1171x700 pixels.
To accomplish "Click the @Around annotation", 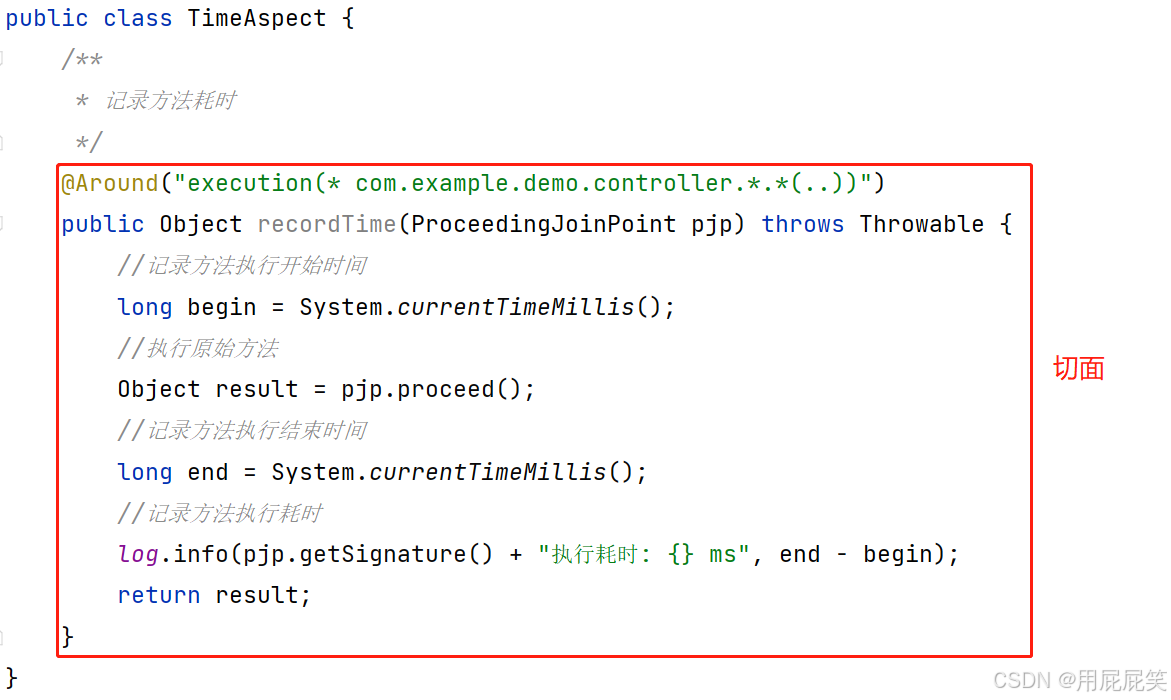I will pos(110,183).
